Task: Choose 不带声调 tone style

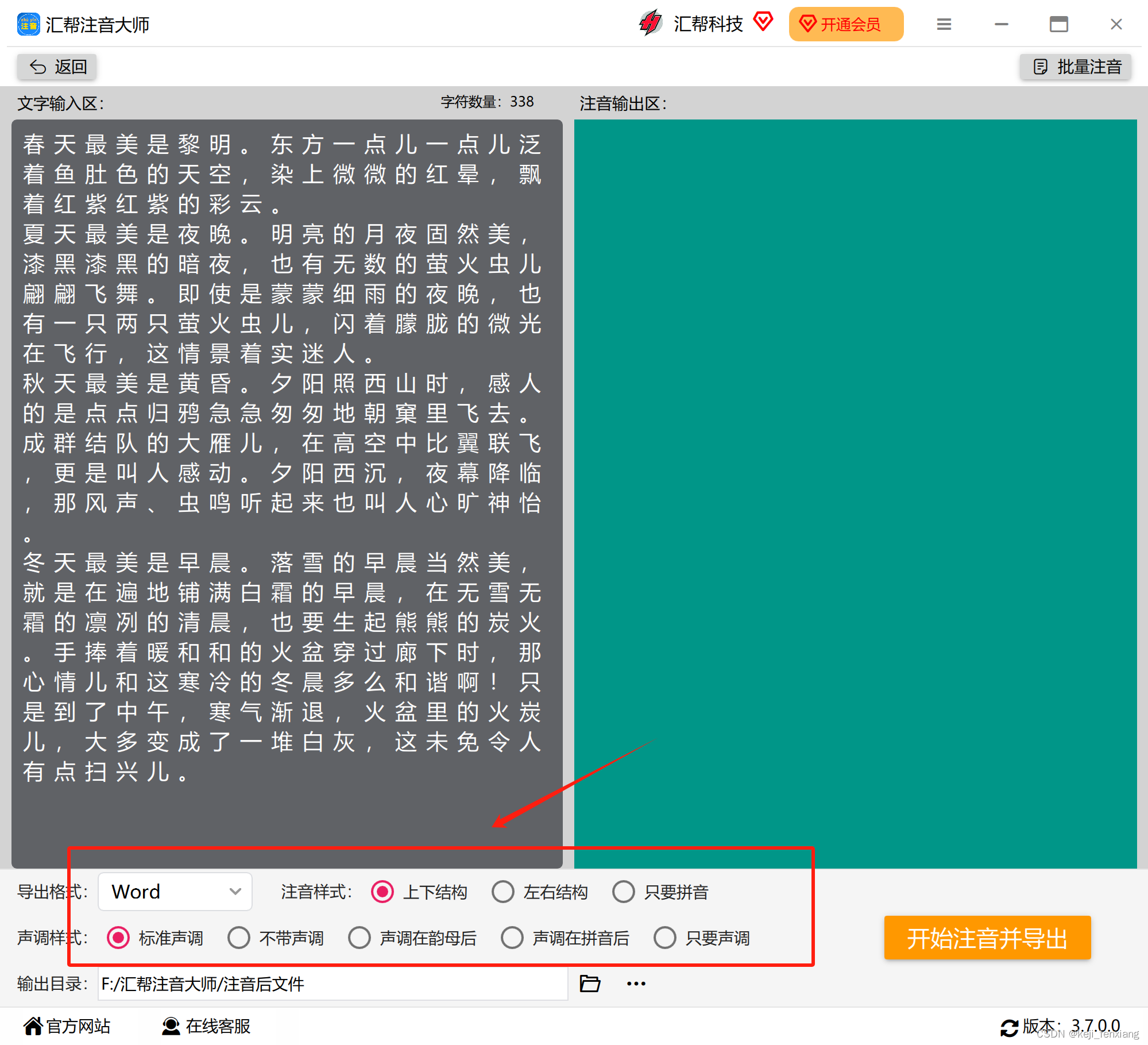Action: pos(239,938)
